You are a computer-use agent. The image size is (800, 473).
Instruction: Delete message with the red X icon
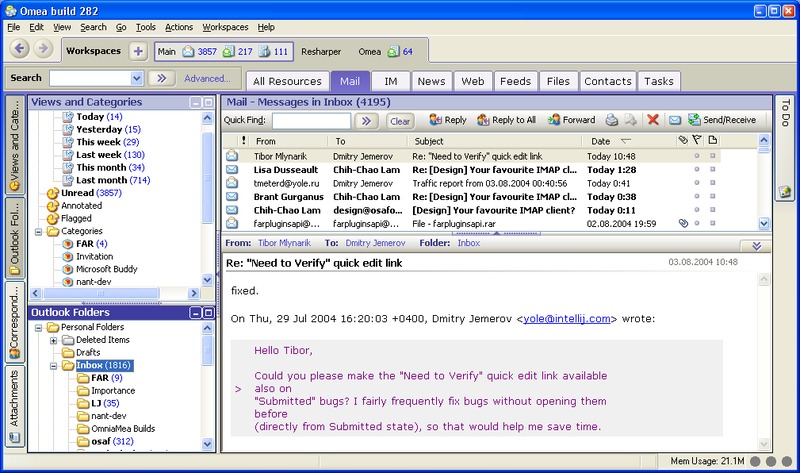tap(653, 119)
